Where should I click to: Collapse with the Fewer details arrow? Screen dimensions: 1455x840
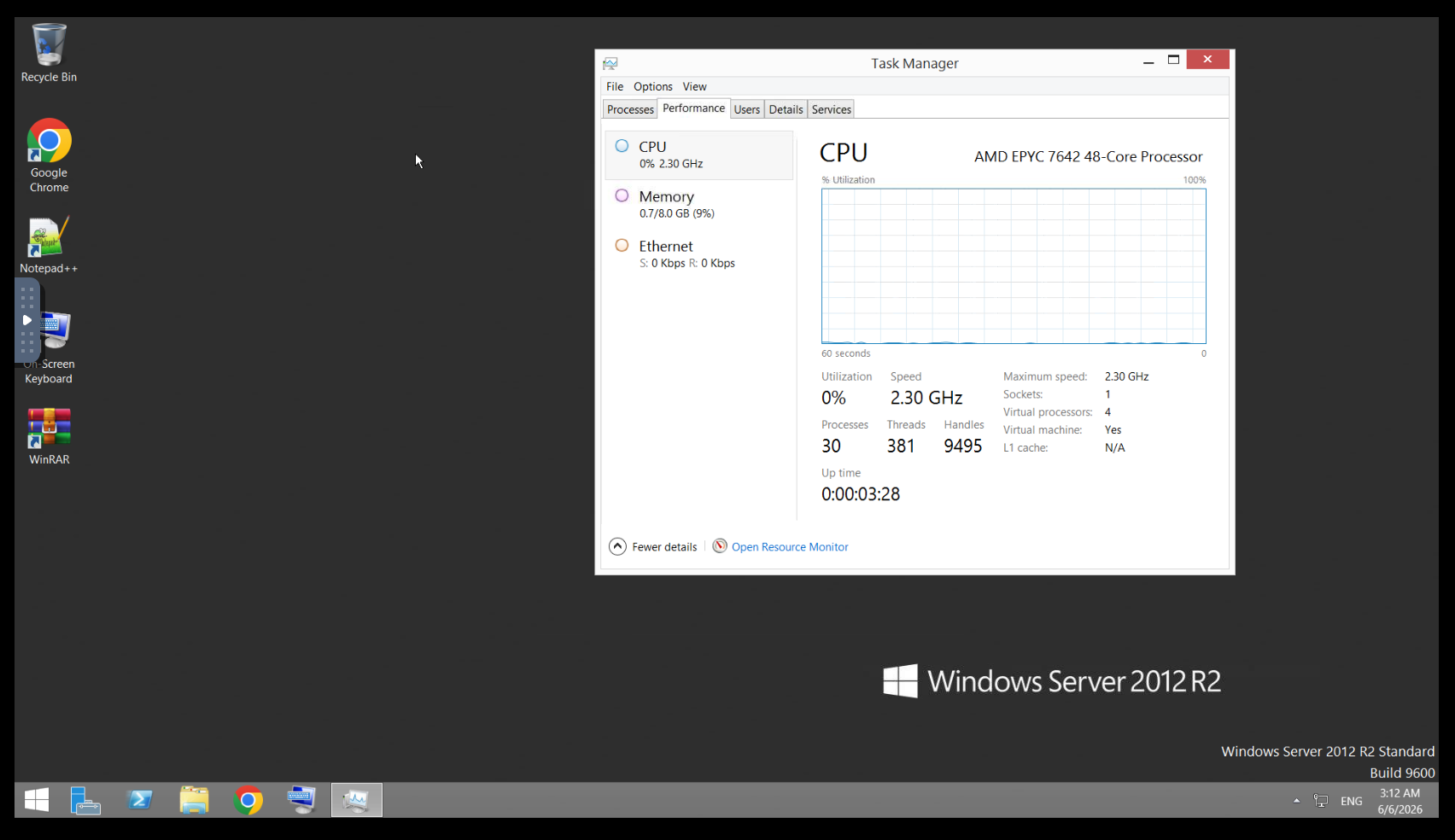[617, 546]
